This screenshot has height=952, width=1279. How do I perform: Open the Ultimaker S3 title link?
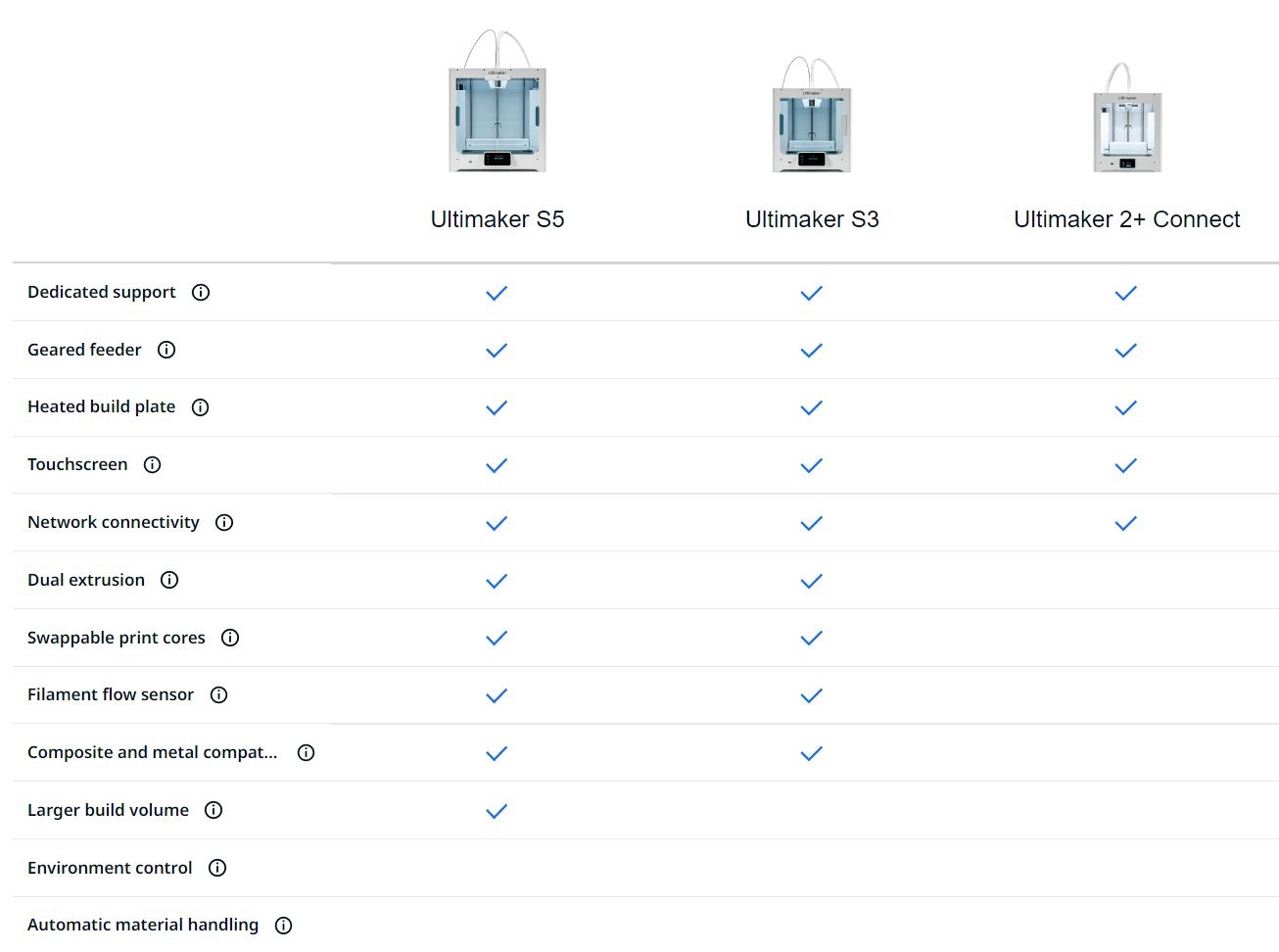[x=812, y=219]
